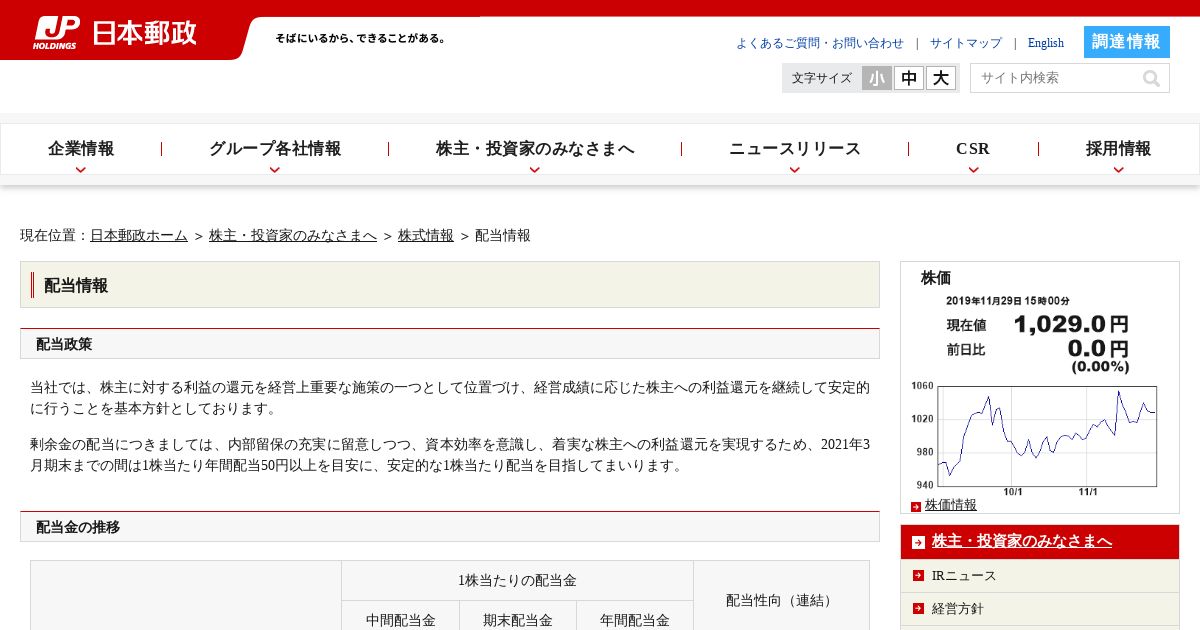
Task: Click the search magnifier icon
Action: click(x=1152, y=78)
